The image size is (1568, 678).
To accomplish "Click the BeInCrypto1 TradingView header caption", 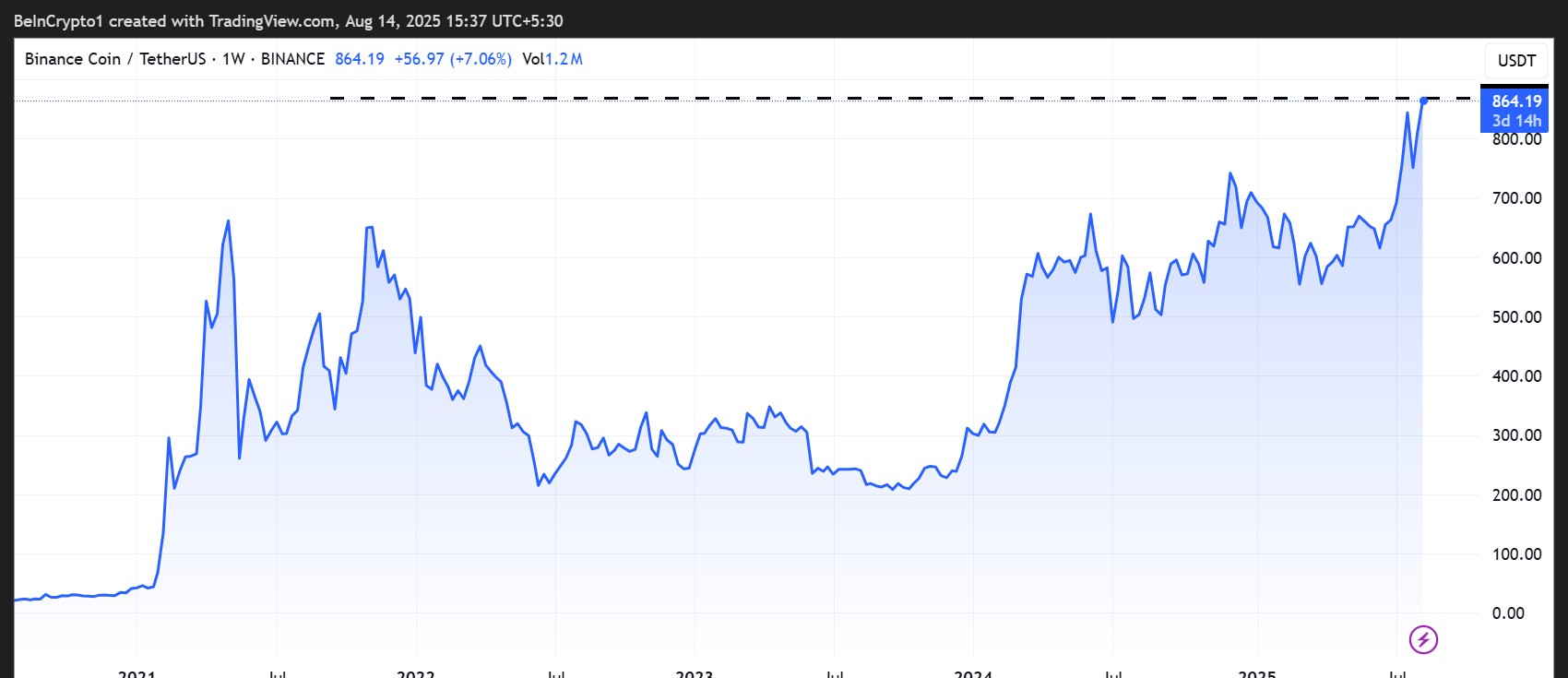I will point(289,20).
